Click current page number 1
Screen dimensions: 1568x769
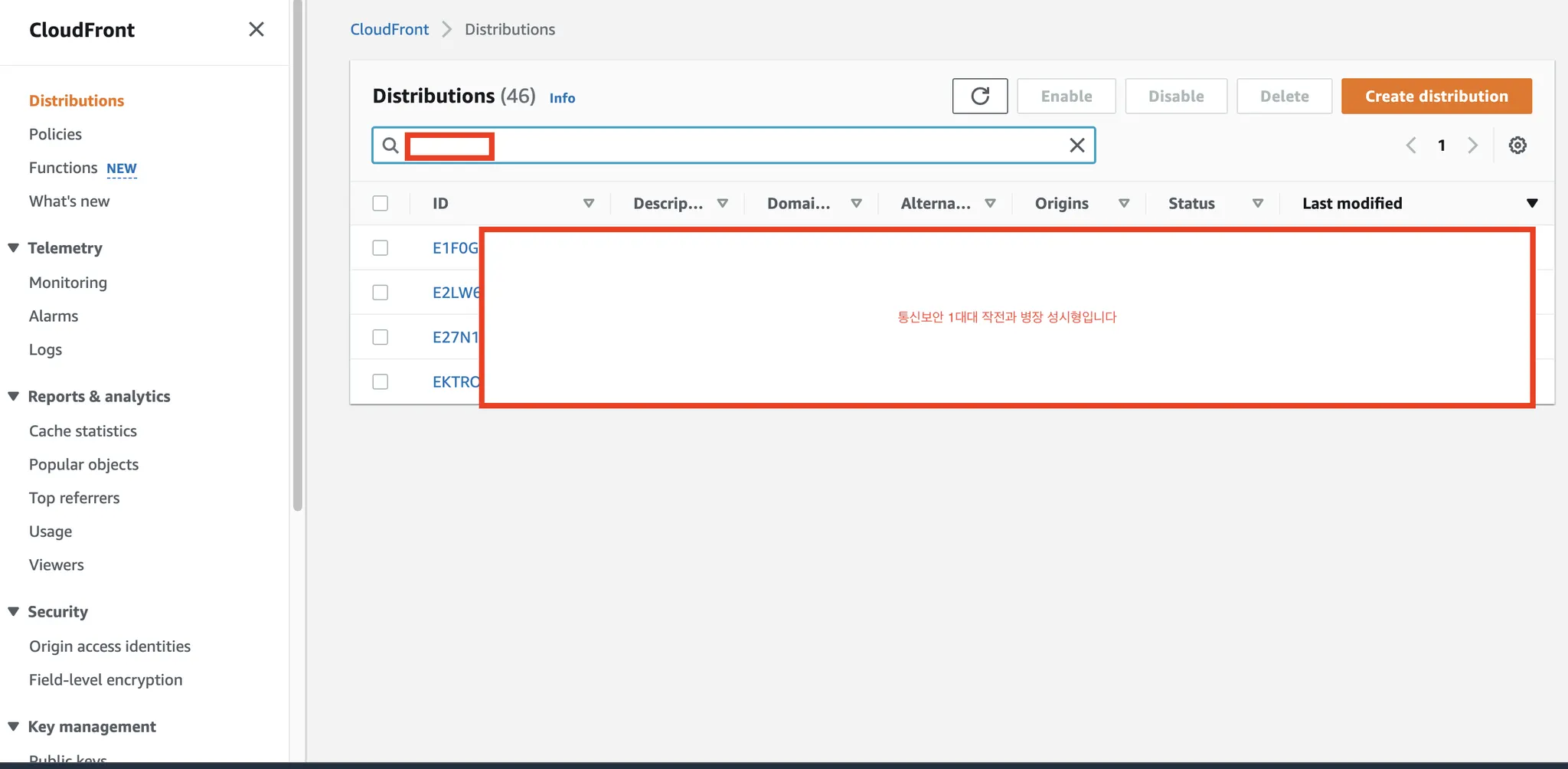click(1442, 145)
